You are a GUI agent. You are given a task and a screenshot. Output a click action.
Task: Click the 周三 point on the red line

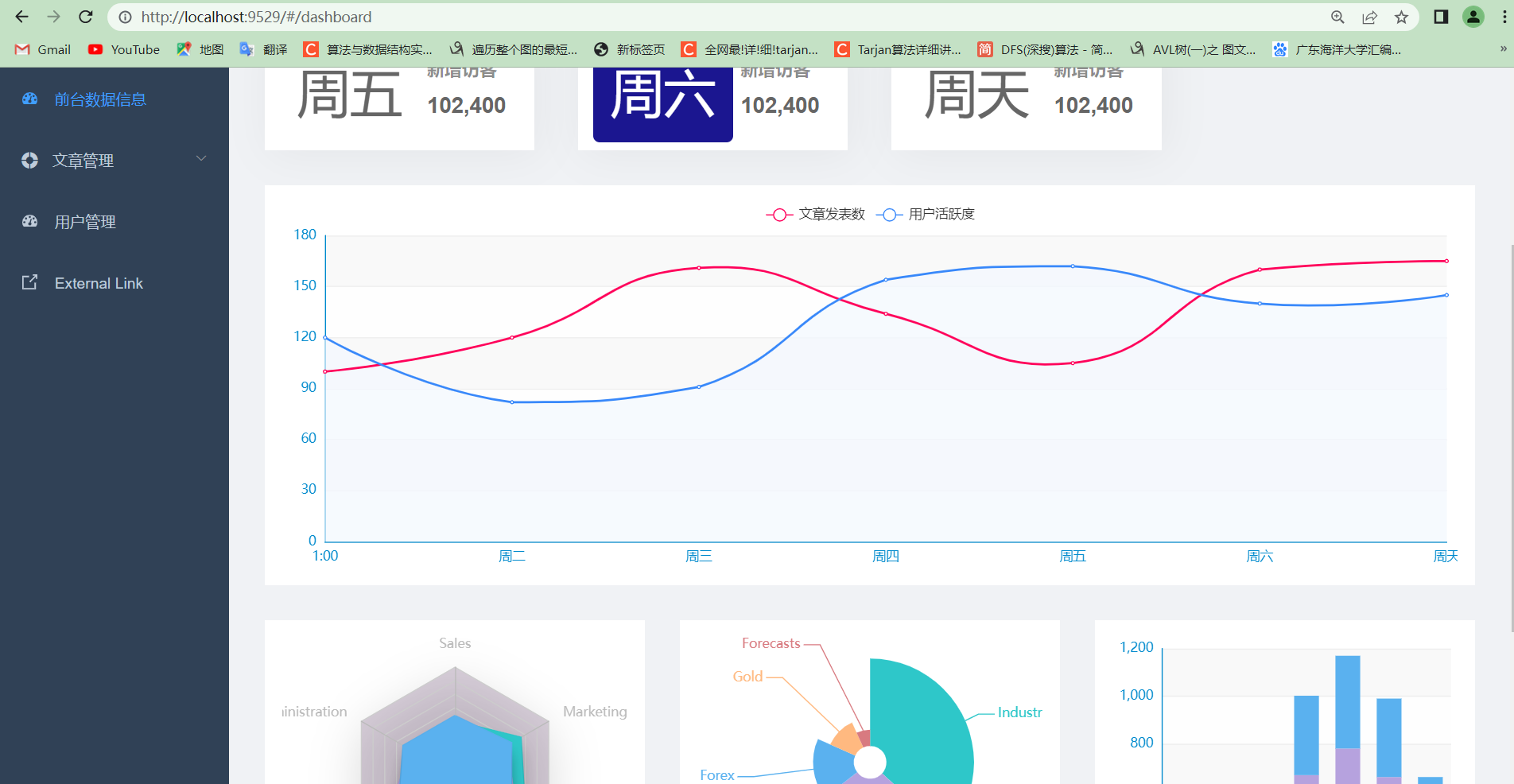coord(699,268)
